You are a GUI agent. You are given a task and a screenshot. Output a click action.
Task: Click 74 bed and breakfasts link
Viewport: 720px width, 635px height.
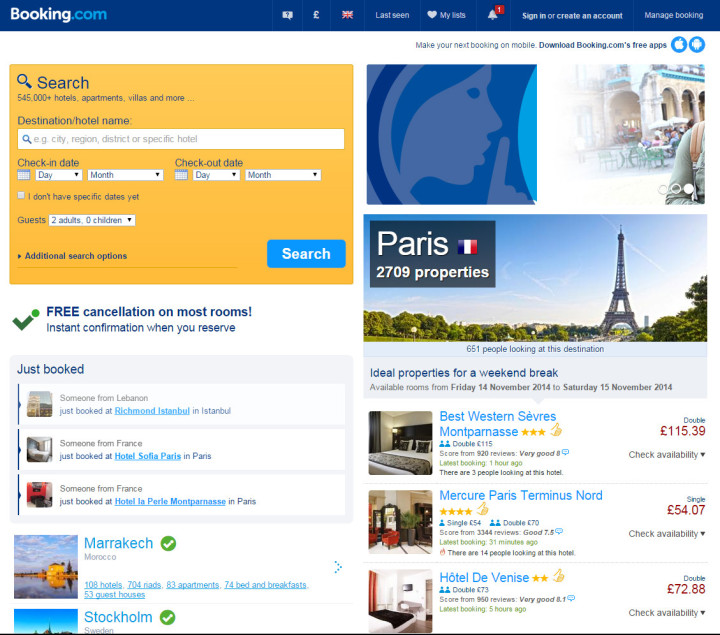click(265, 584)
